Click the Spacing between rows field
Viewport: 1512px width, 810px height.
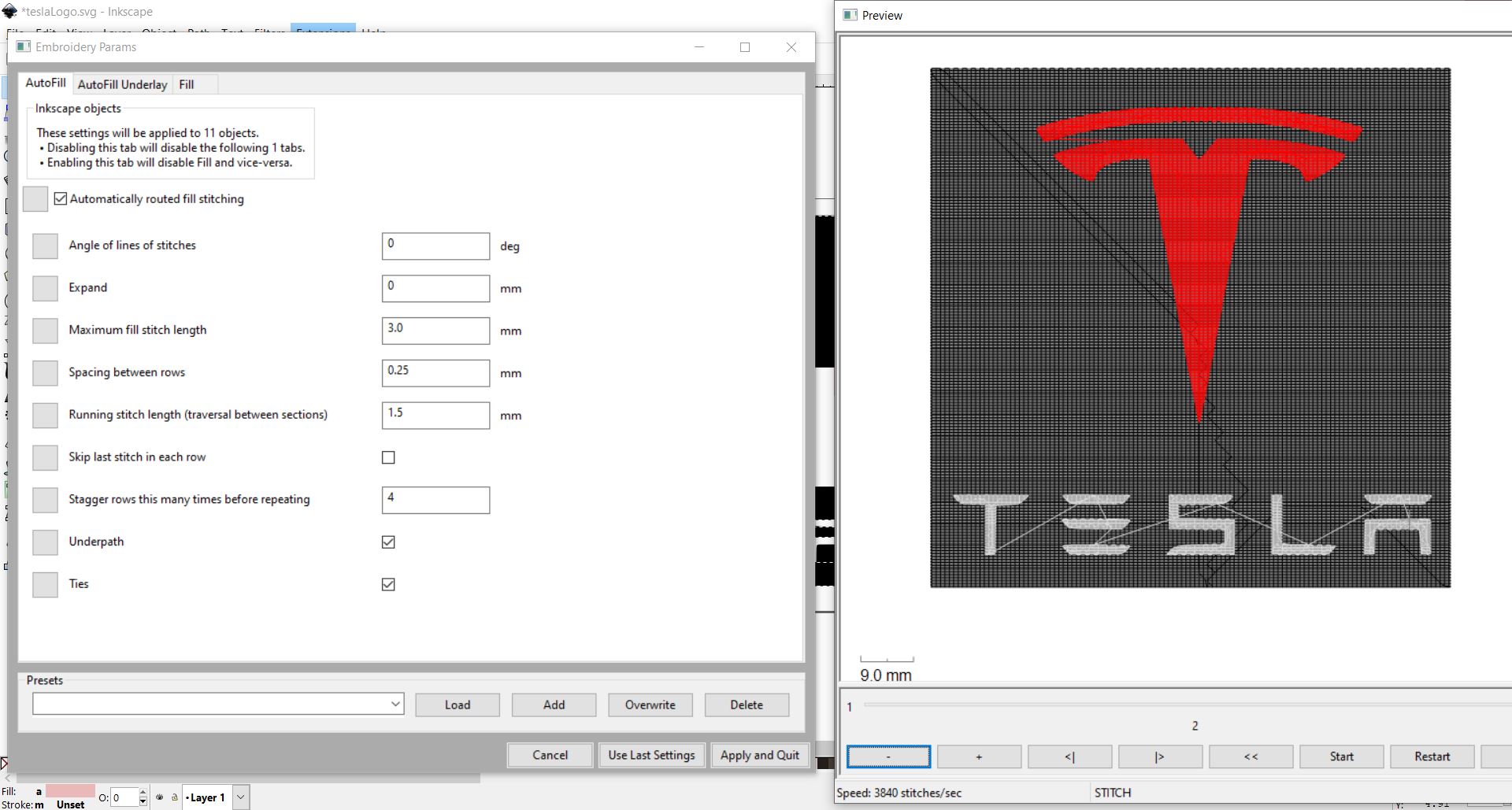[x=435, y=373]
